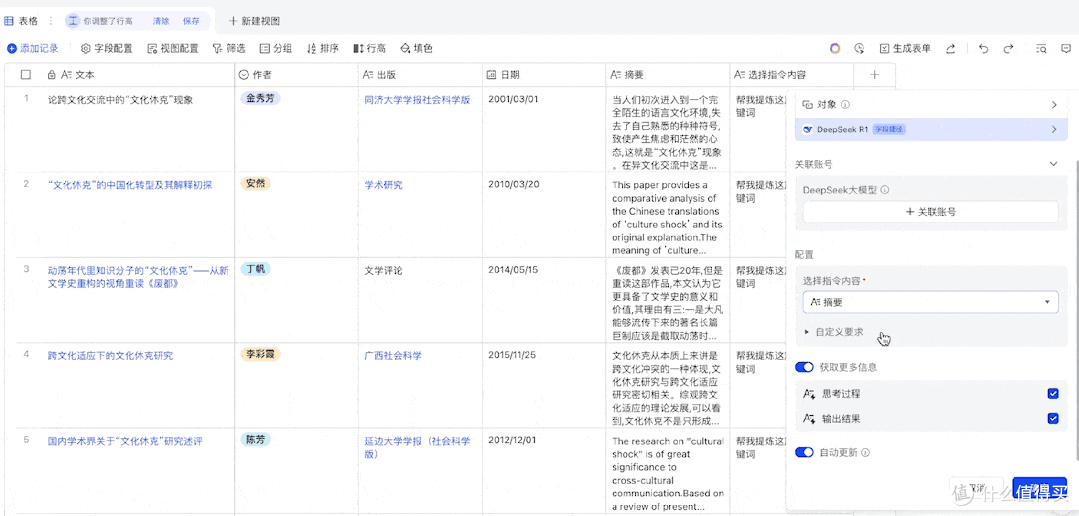Add a new column with plus icon

click(x=874, y=74)
